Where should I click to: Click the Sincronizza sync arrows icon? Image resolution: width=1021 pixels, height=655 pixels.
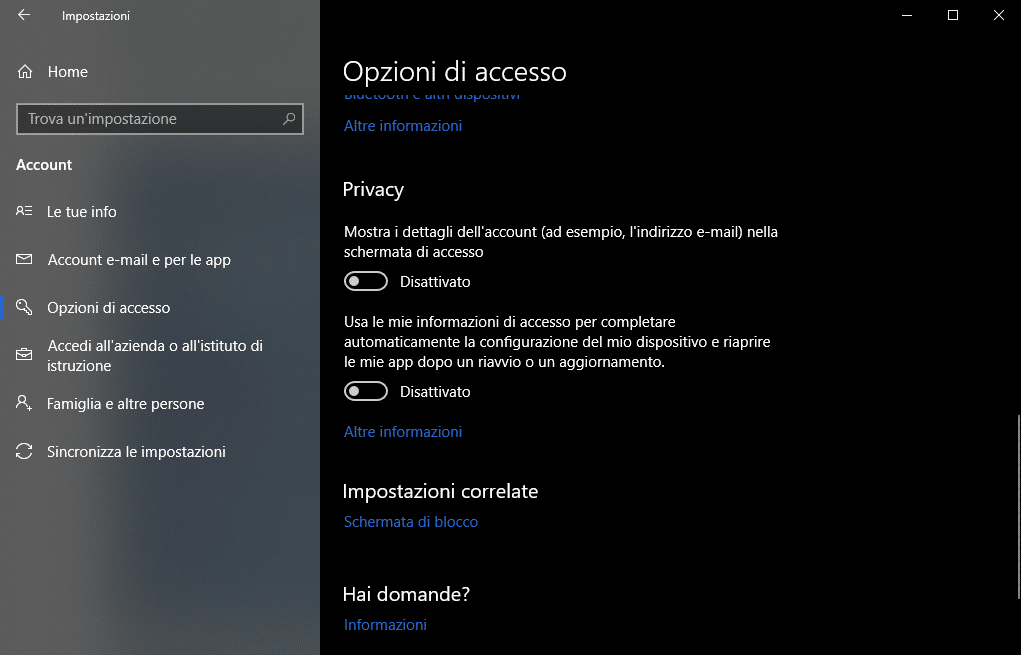click(25, 452)
